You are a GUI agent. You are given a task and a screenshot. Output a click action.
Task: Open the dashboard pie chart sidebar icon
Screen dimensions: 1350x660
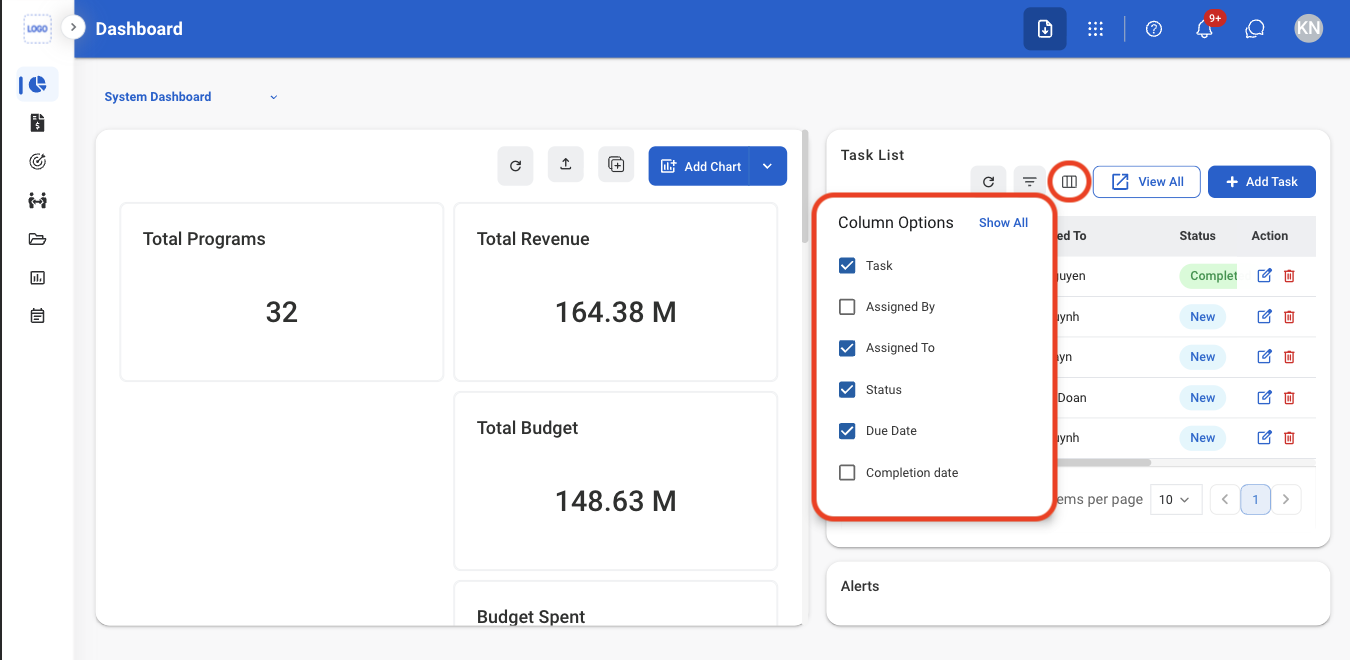[38, 85]
